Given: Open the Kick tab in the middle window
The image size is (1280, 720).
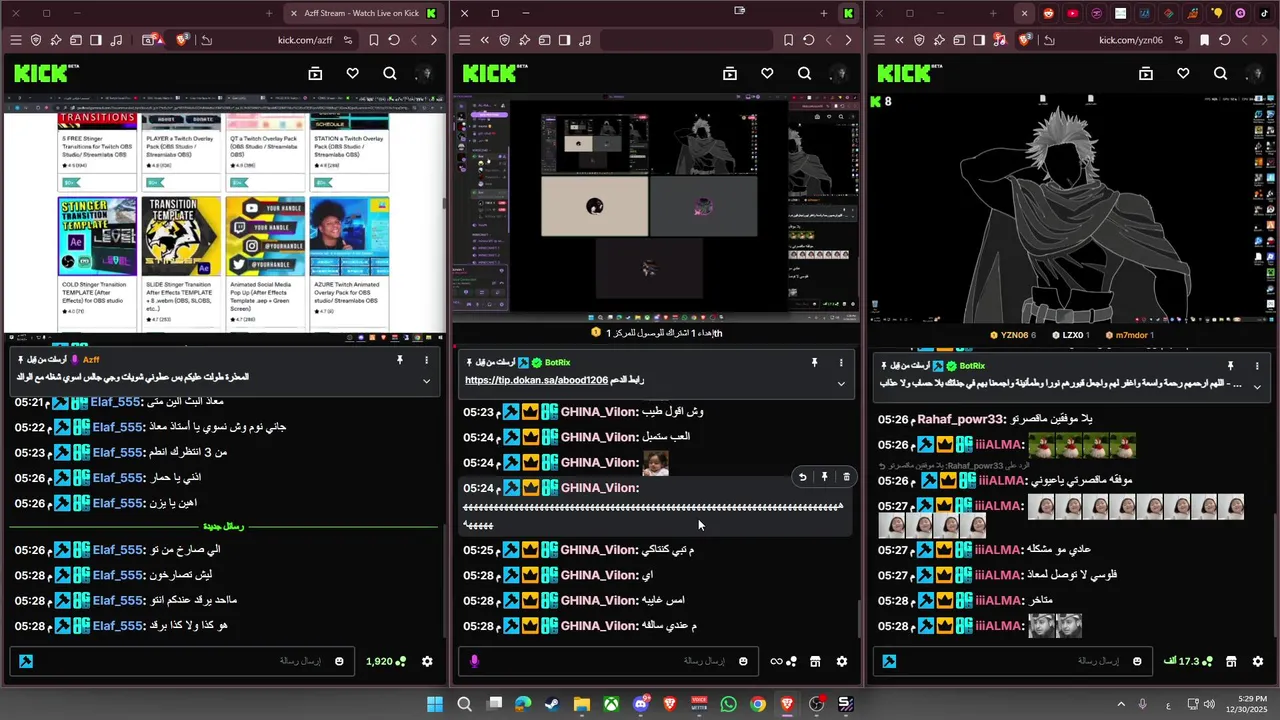Looking at the screenshot, I should (x=848, y=13).
